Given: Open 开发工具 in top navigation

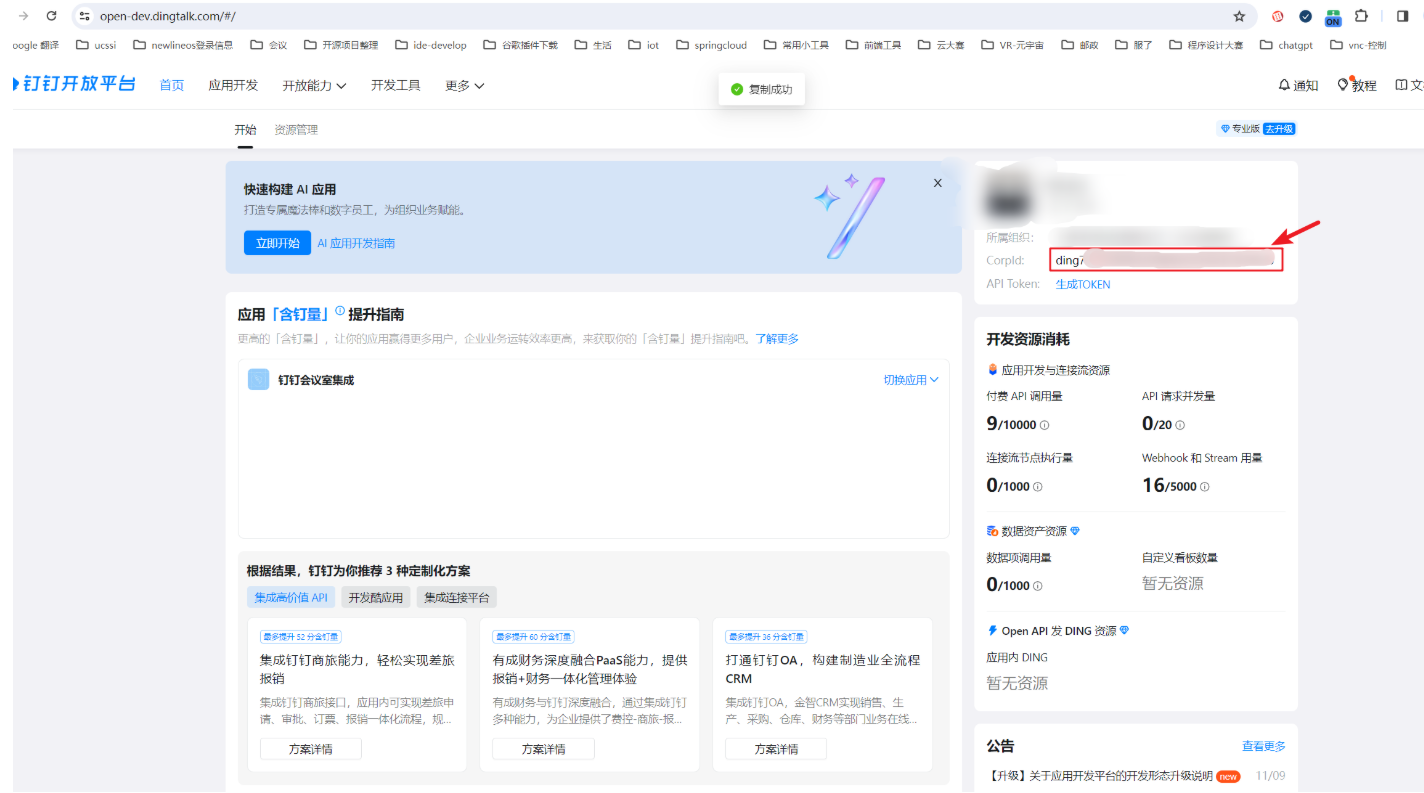Looking at the screenshot, I should coord(395,86).
